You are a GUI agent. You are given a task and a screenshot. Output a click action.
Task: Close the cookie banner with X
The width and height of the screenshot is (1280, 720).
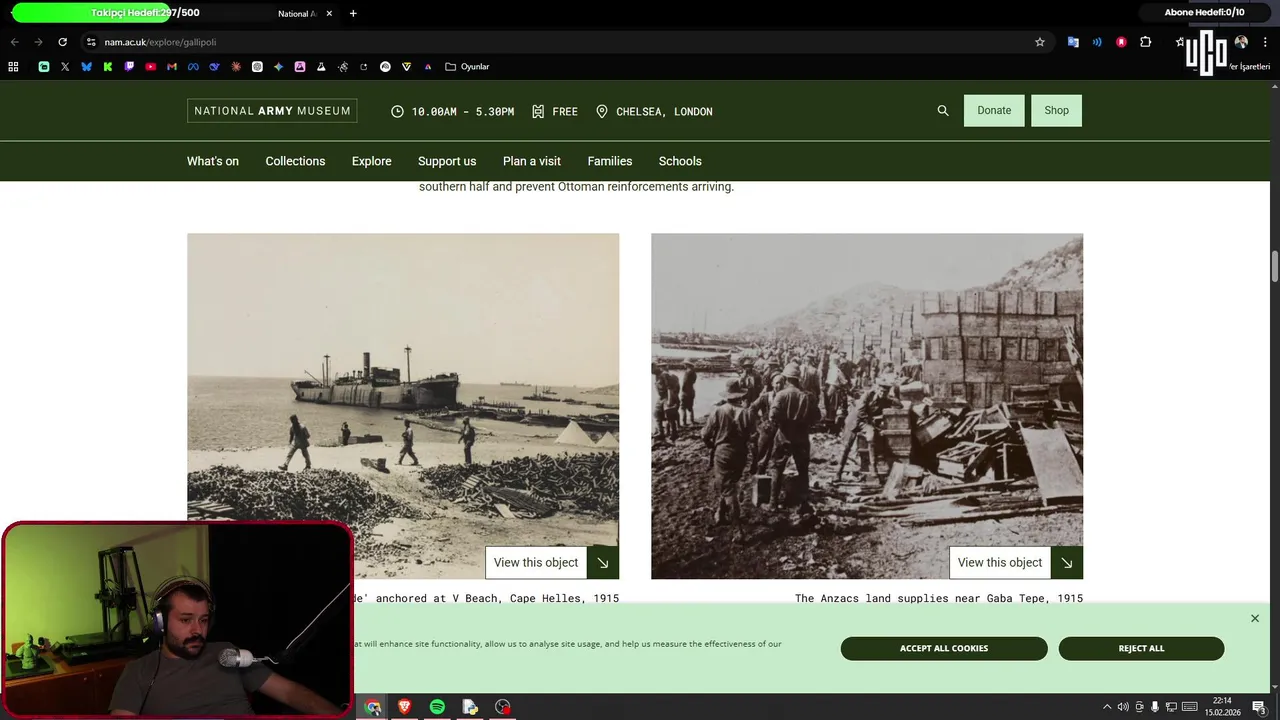click(1255, 618)
